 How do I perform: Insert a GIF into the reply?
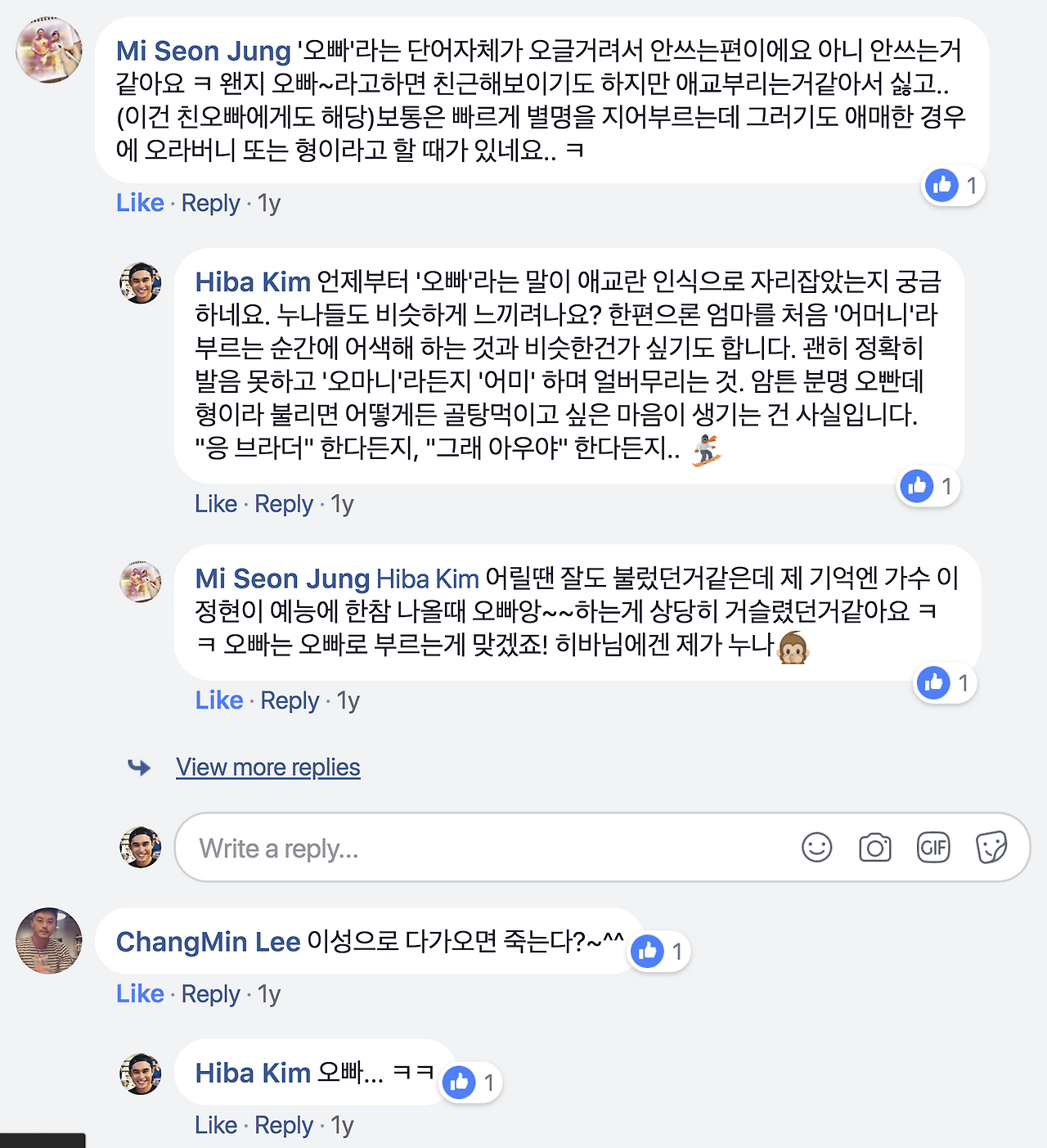[x=934, y=848]
